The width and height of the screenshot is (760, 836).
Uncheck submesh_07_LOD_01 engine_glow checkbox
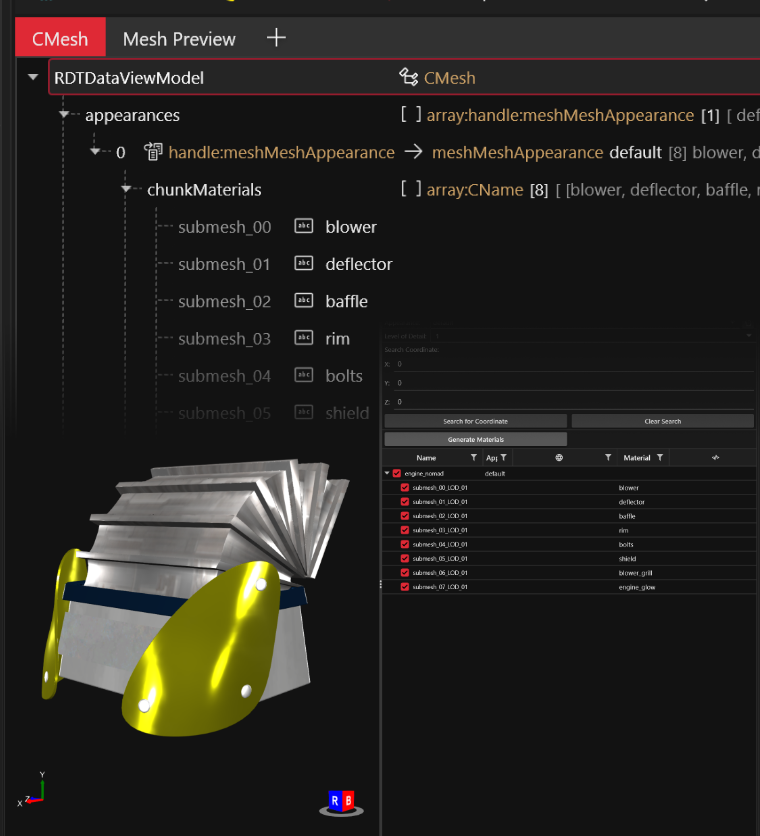tap(405, 586)
